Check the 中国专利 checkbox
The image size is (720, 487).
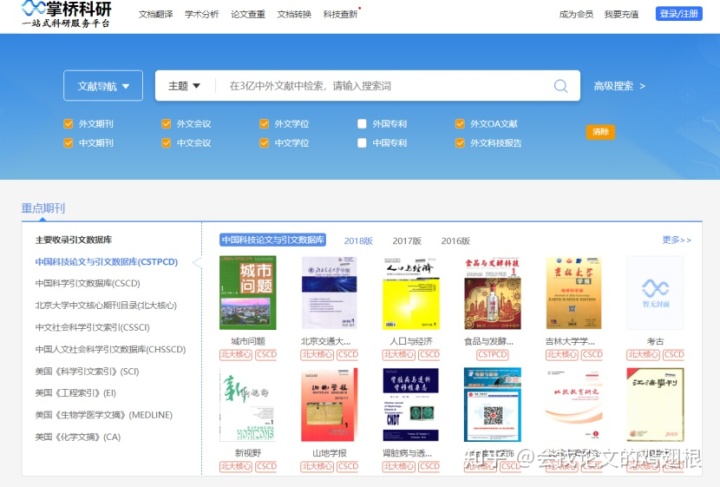[362, 143]
